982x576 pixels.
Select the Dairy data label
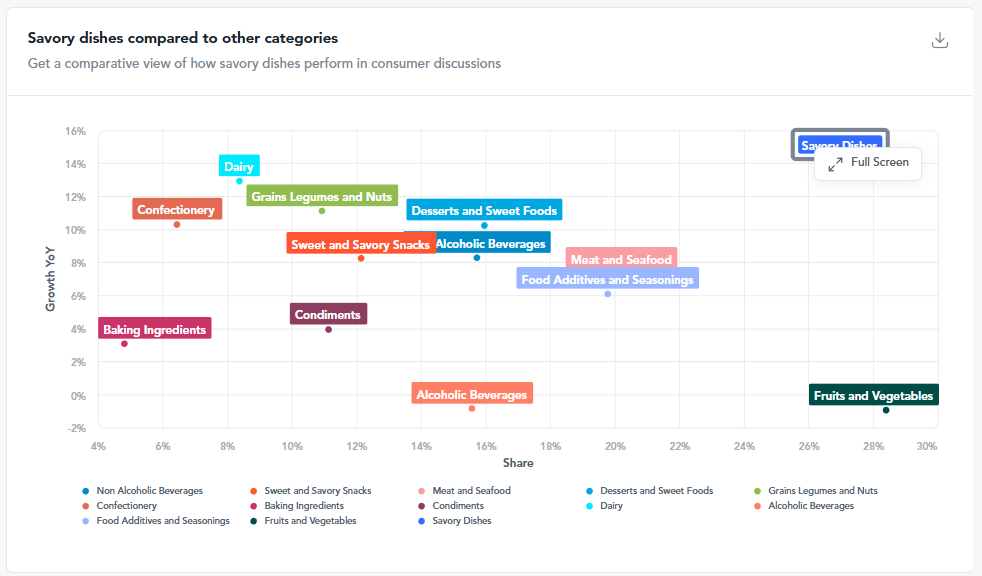click(239, 166)
